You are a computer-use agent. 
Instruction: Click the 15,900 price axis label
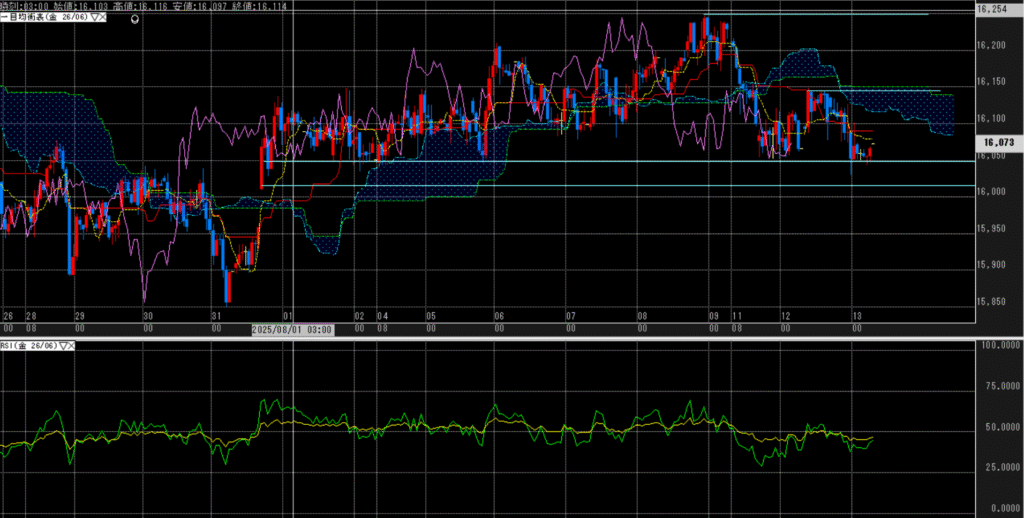(991, 265)
